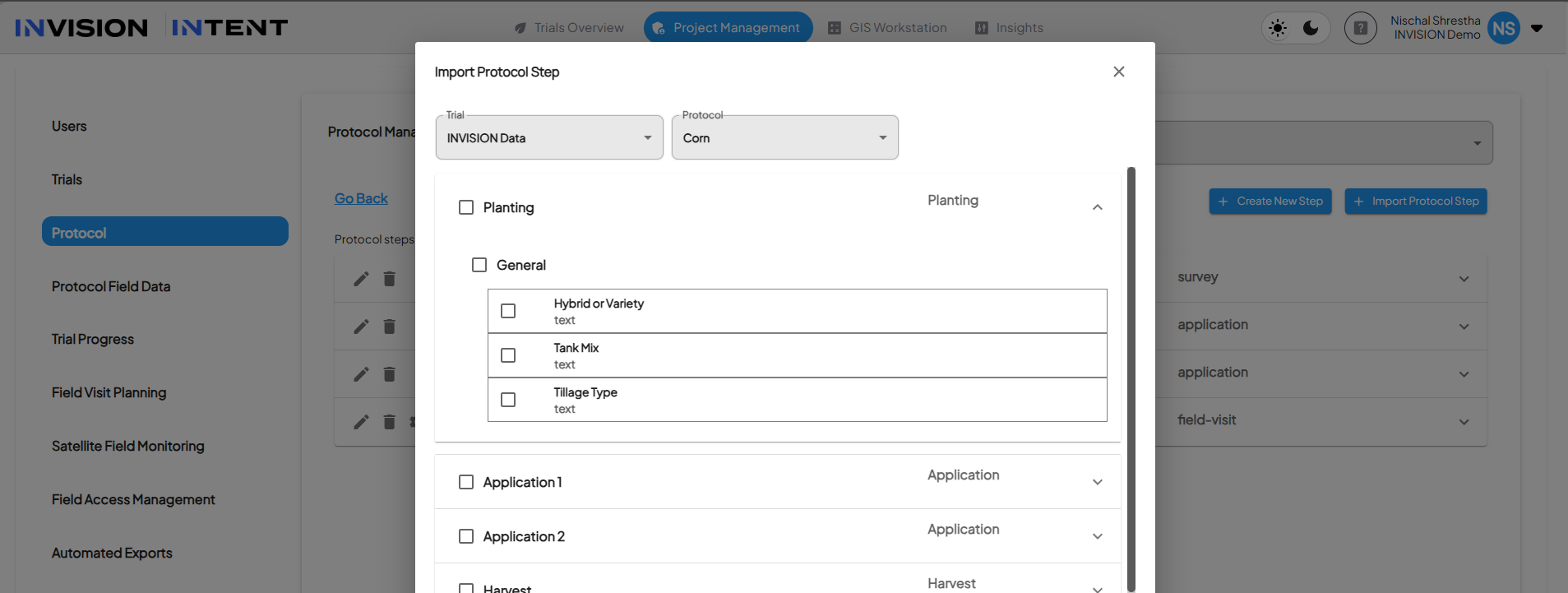Open the help question mark icon
1568x593 pixels.
[x=1360, y=29]
